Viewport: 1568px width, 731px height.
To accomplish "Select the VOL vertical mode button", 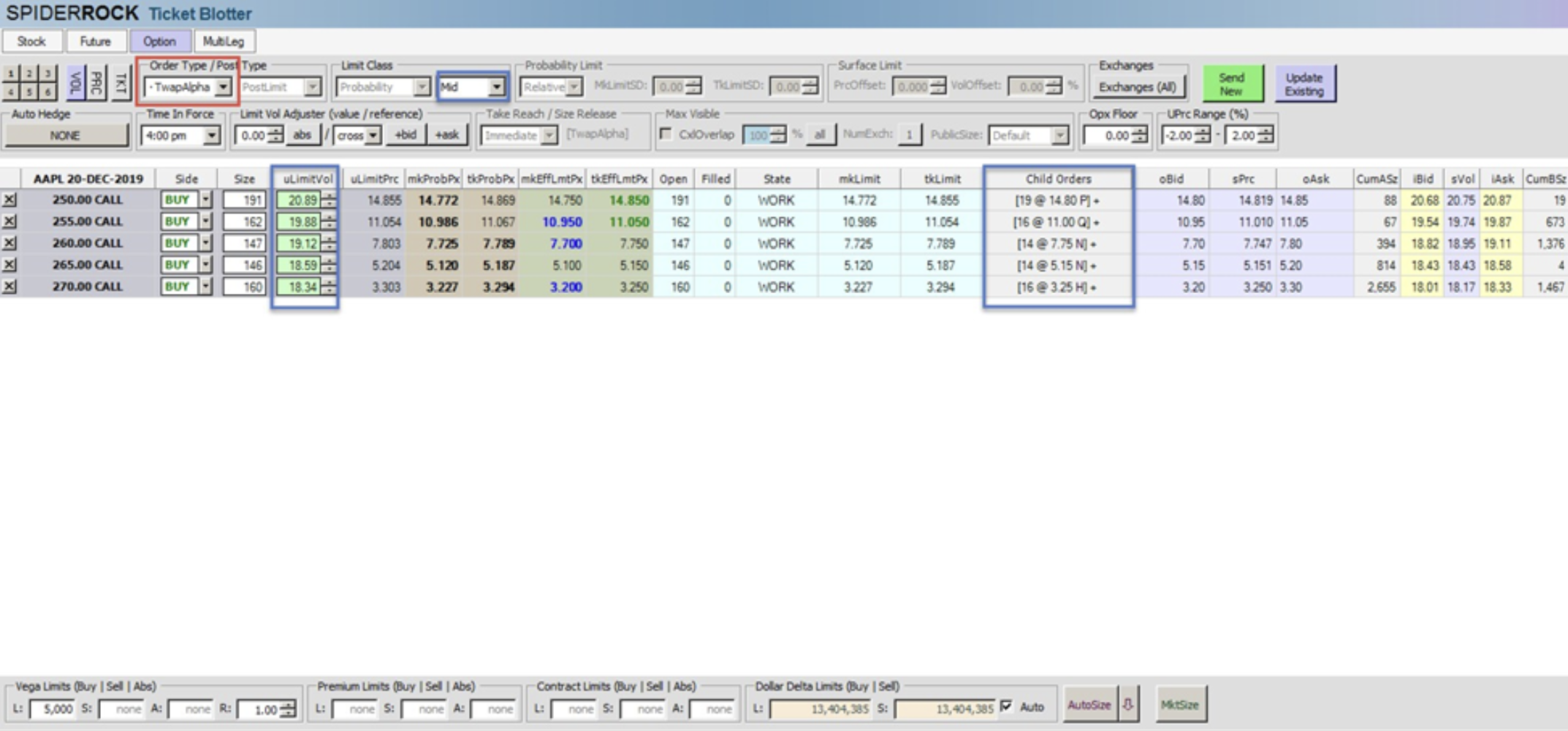I will click(x=75, y=83).
